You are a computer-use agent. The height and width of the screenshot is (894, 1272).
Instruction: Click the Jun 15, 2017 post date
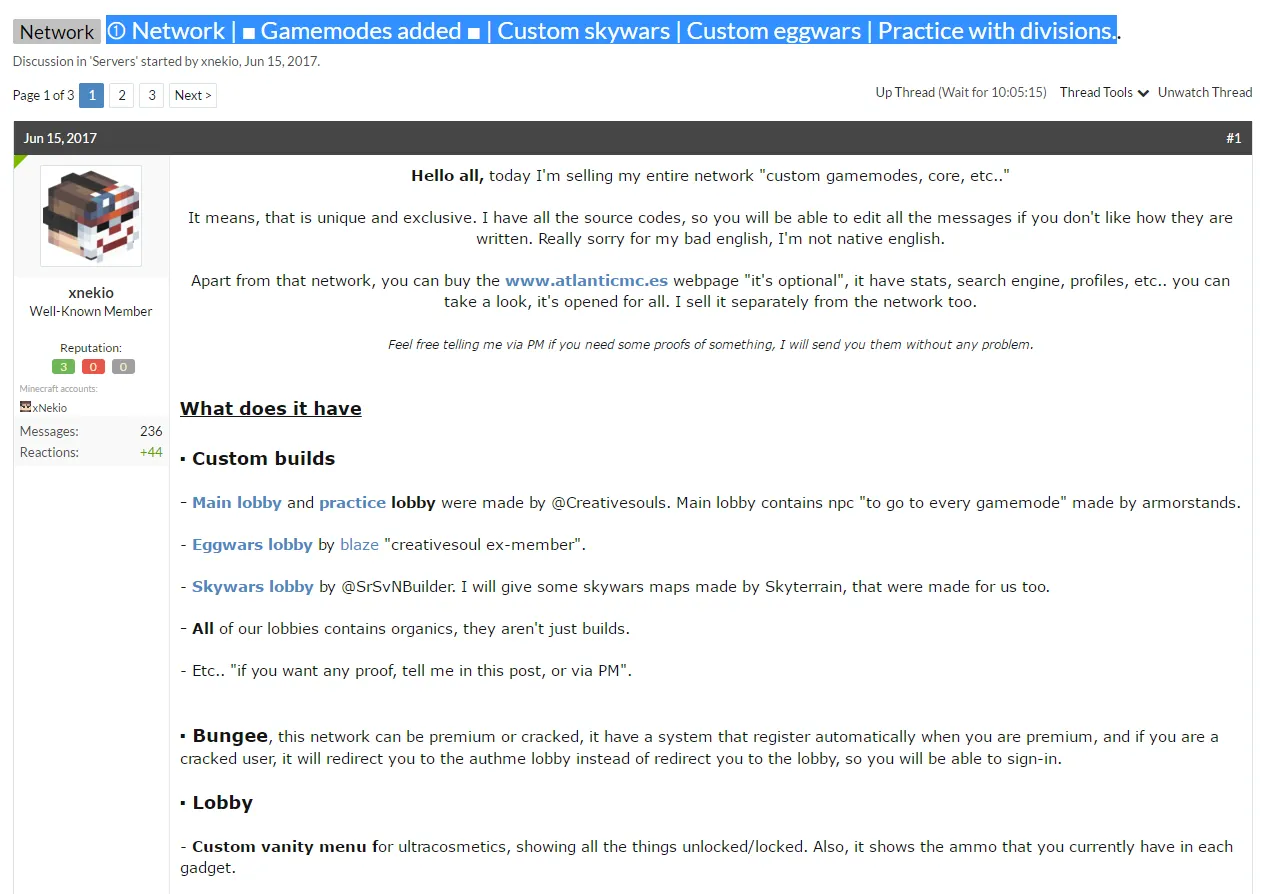(60, 138)
